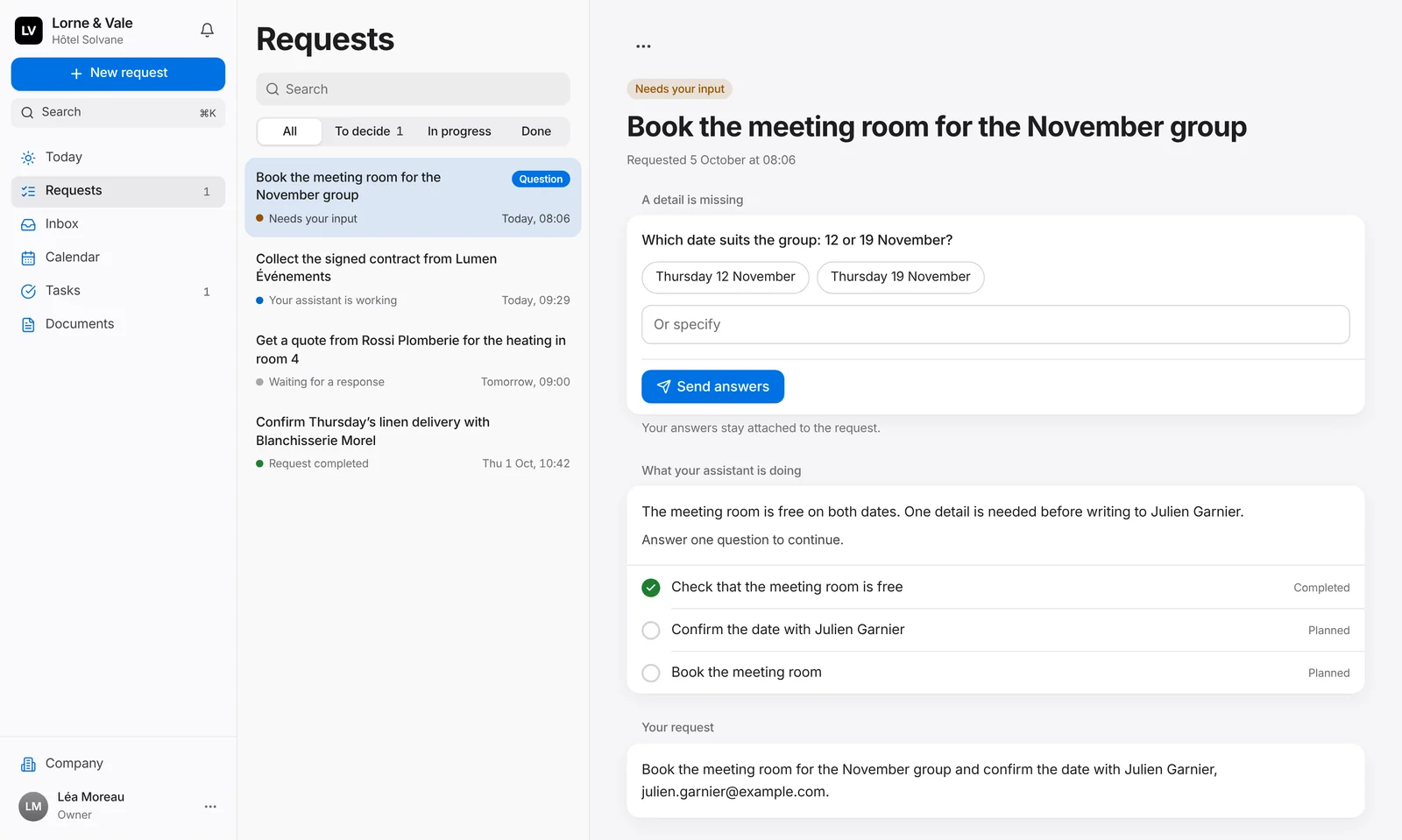Click the green completed check icon
Screen dimensions: 1402x840
coord(651,588)
